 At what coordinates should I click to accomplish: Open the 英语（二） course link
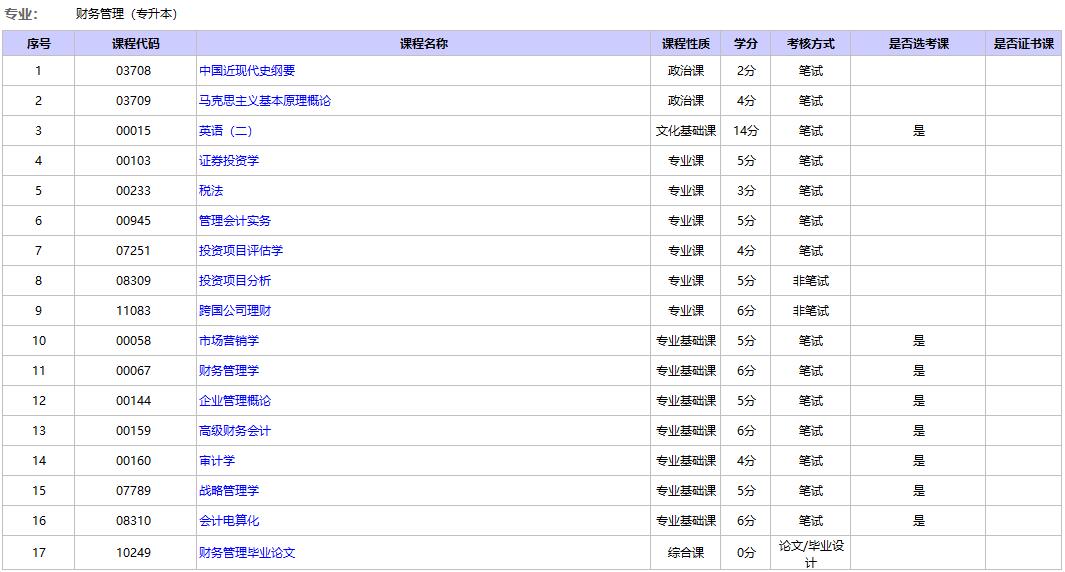tap(225, 130)
